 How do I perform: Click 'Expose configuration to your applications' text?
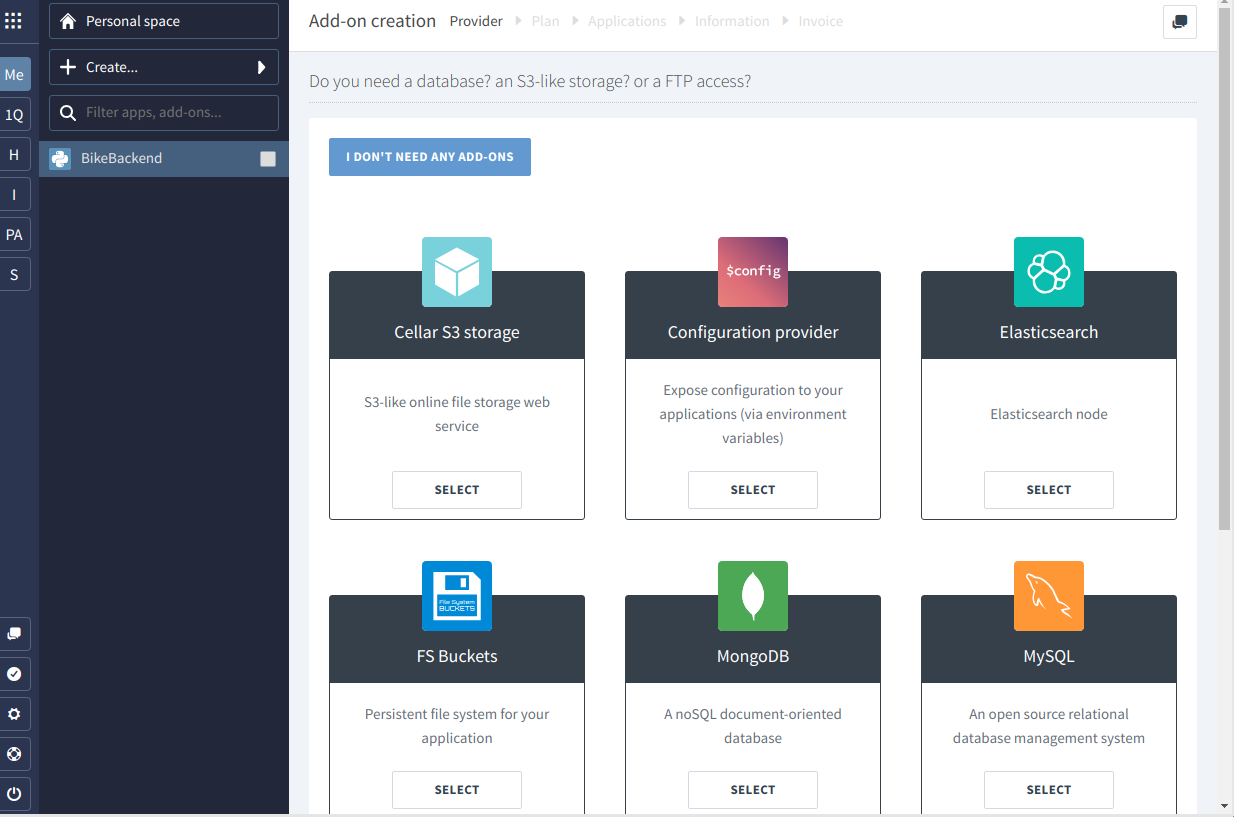[753, 414]
